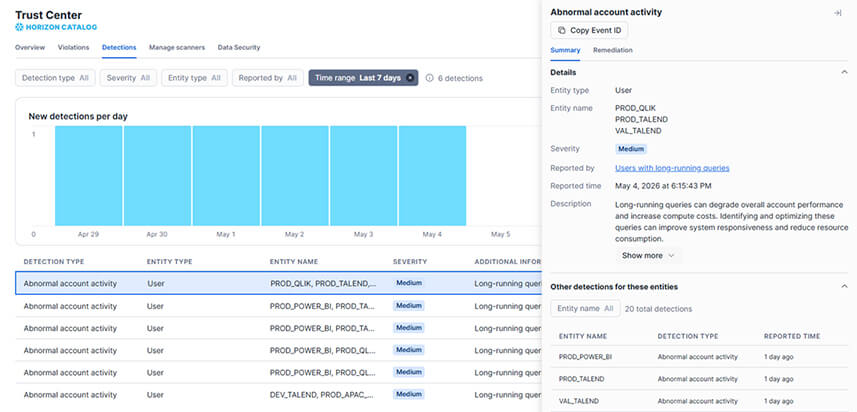Expand description with Show more

point(648,255)
